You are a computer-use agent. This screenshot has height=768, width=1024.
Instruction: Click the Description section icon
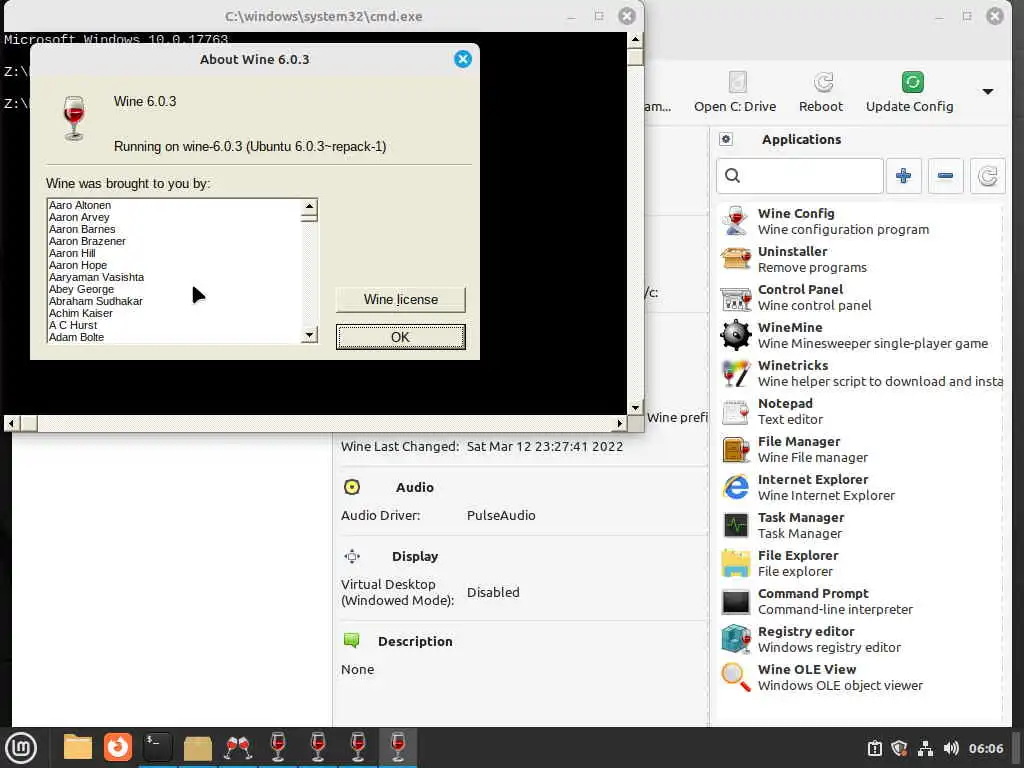click(x=351, y=641)
